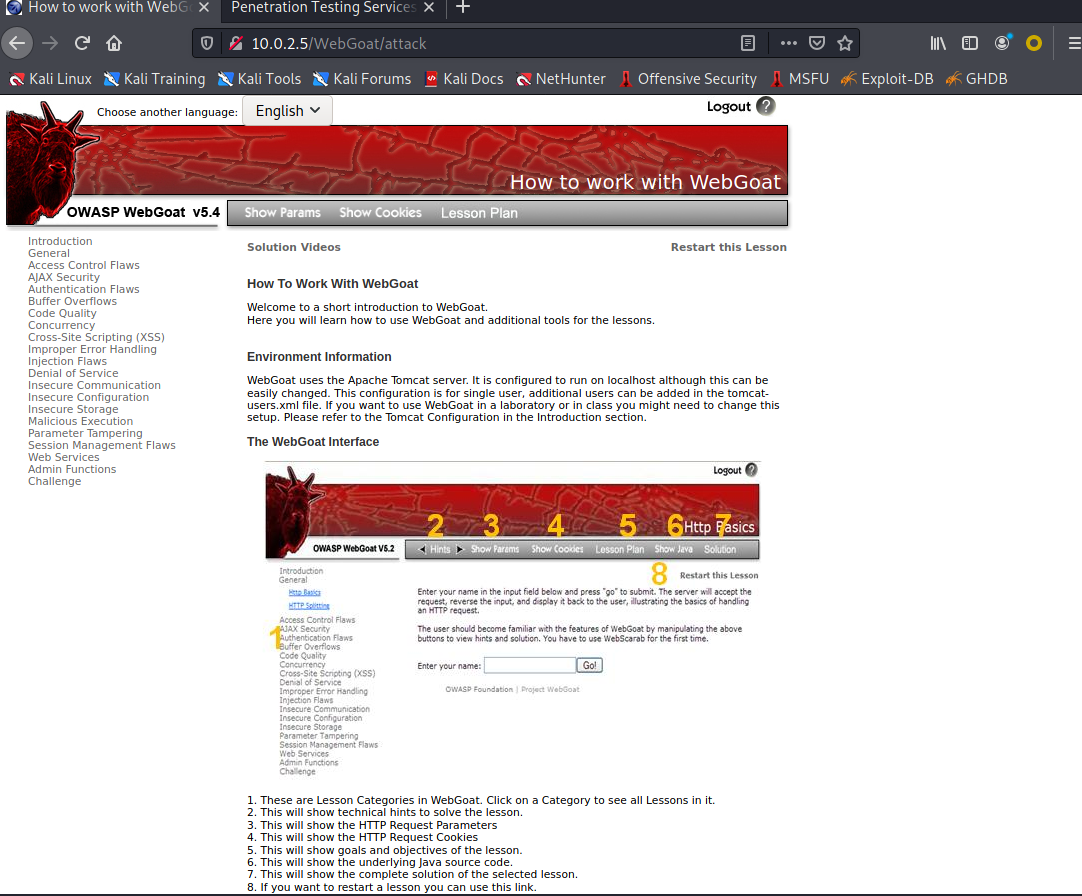
Task: Open the Injection Flaws category
Action: tap(68, 361)
